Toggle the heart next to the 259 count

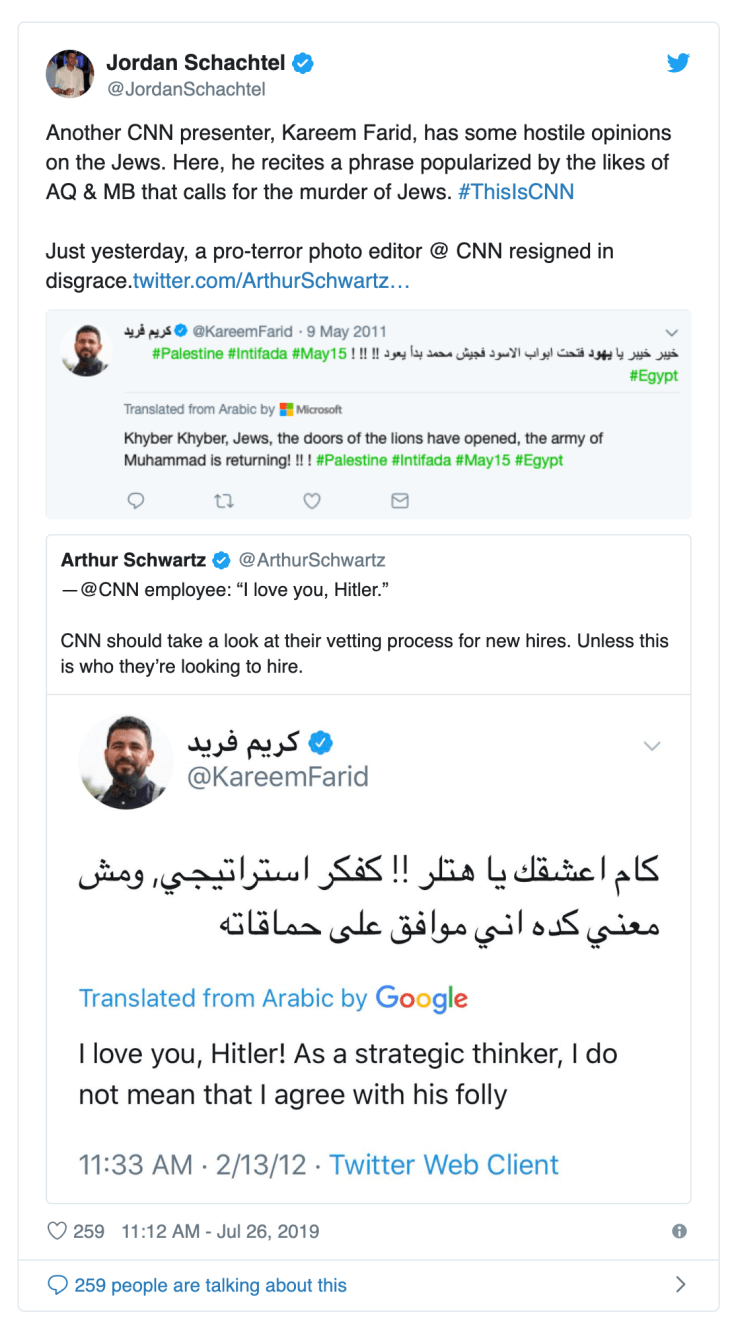pyautogui.click(x=57, y=1232)
